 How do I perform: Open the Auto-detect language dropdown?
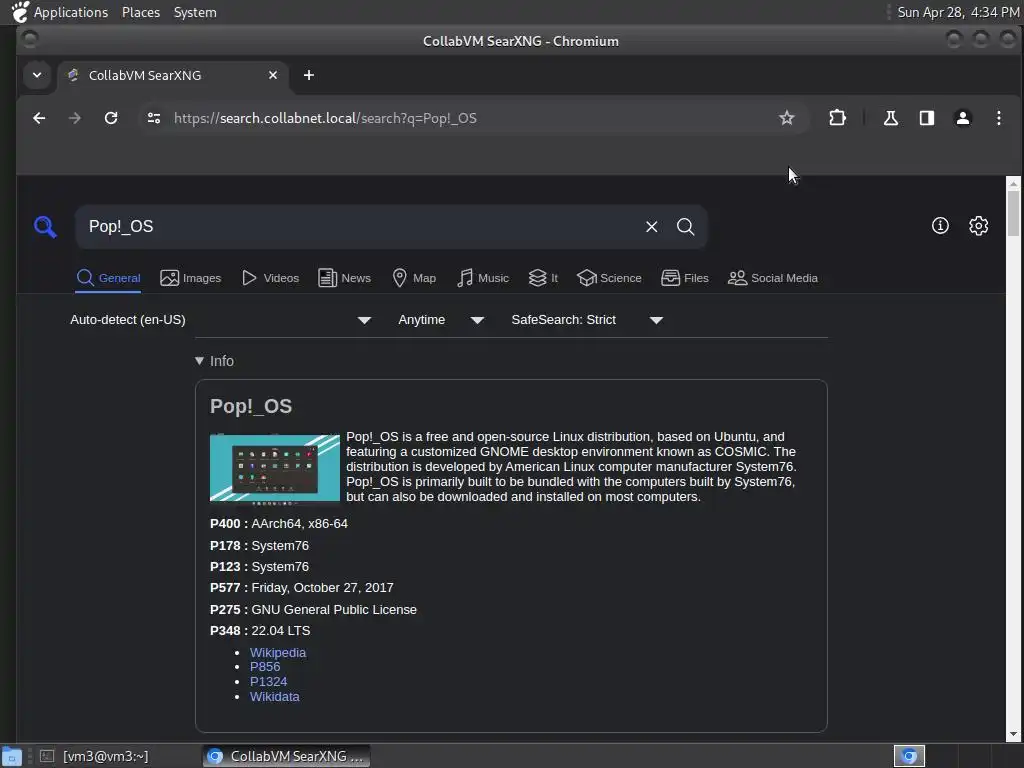click(221, 320)
